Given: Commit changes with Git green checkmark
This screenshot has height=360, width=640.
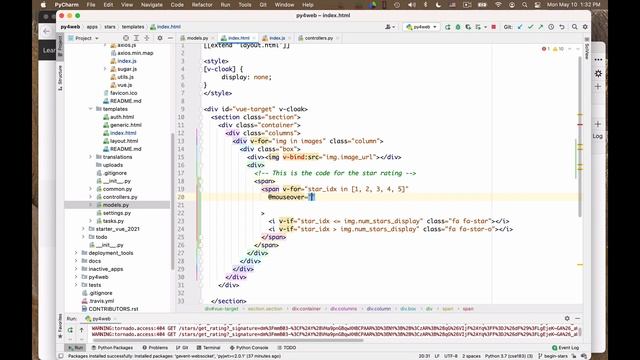Looking at the screenshot, I should (530, 27).
